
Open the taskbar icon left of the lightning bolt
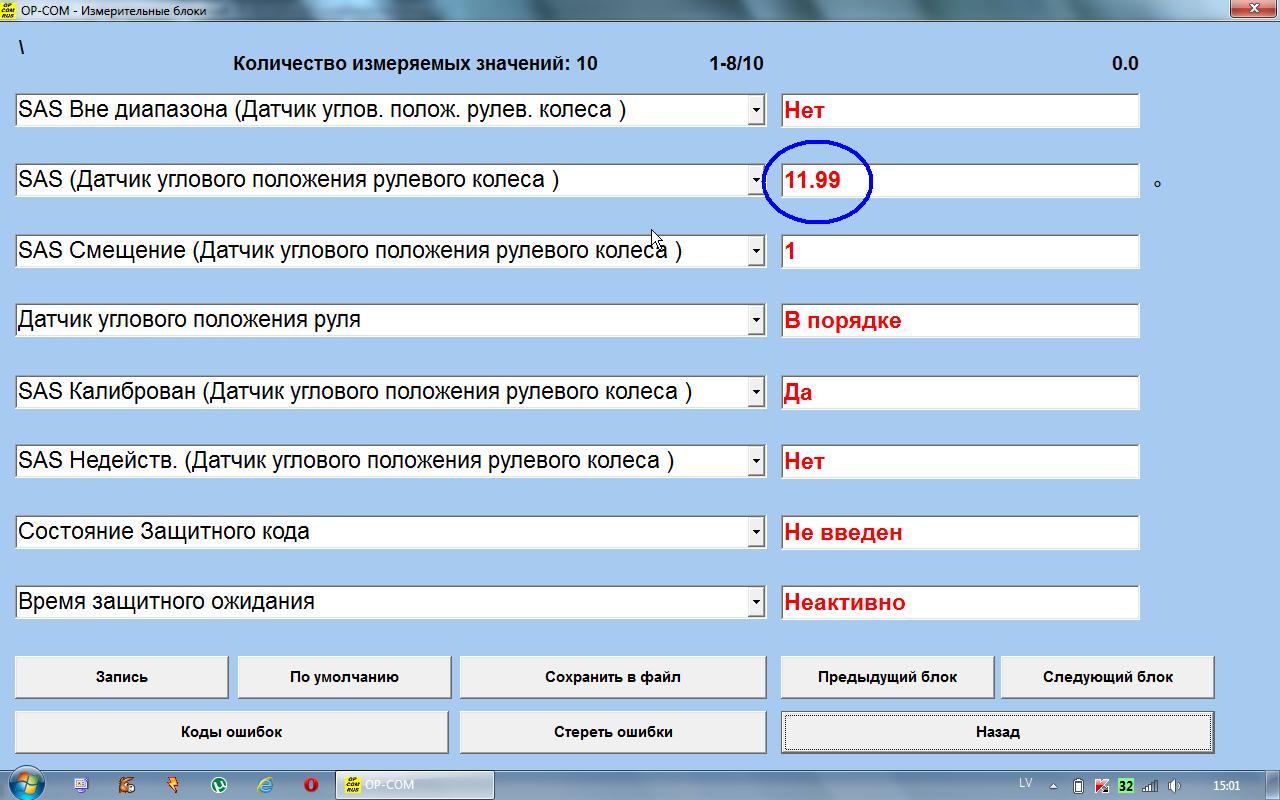pos(127,785)
